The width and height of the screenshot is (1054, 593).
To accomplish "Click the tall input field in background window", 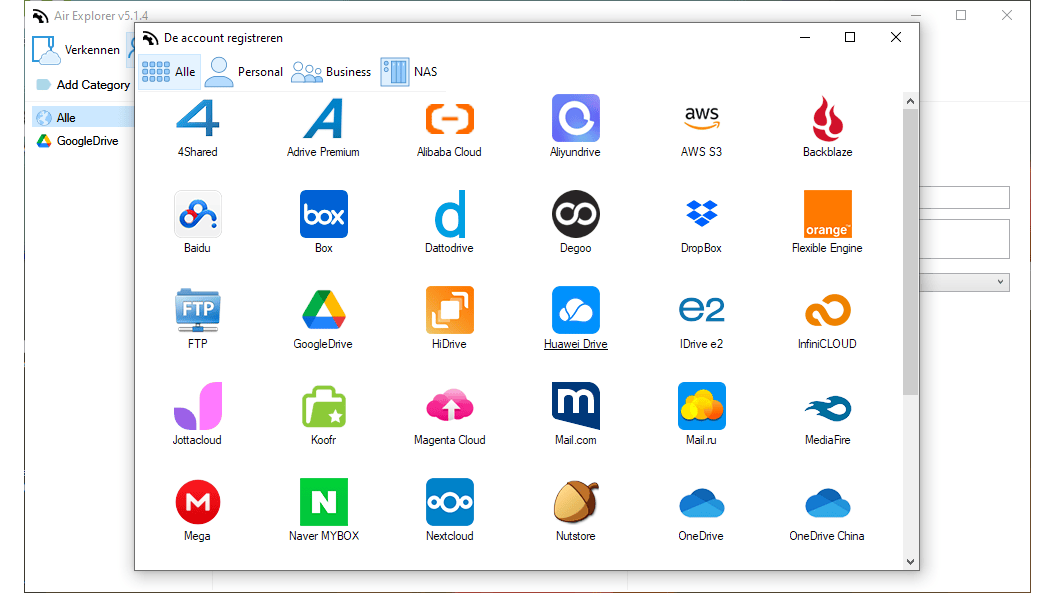I will pos(964,239).
